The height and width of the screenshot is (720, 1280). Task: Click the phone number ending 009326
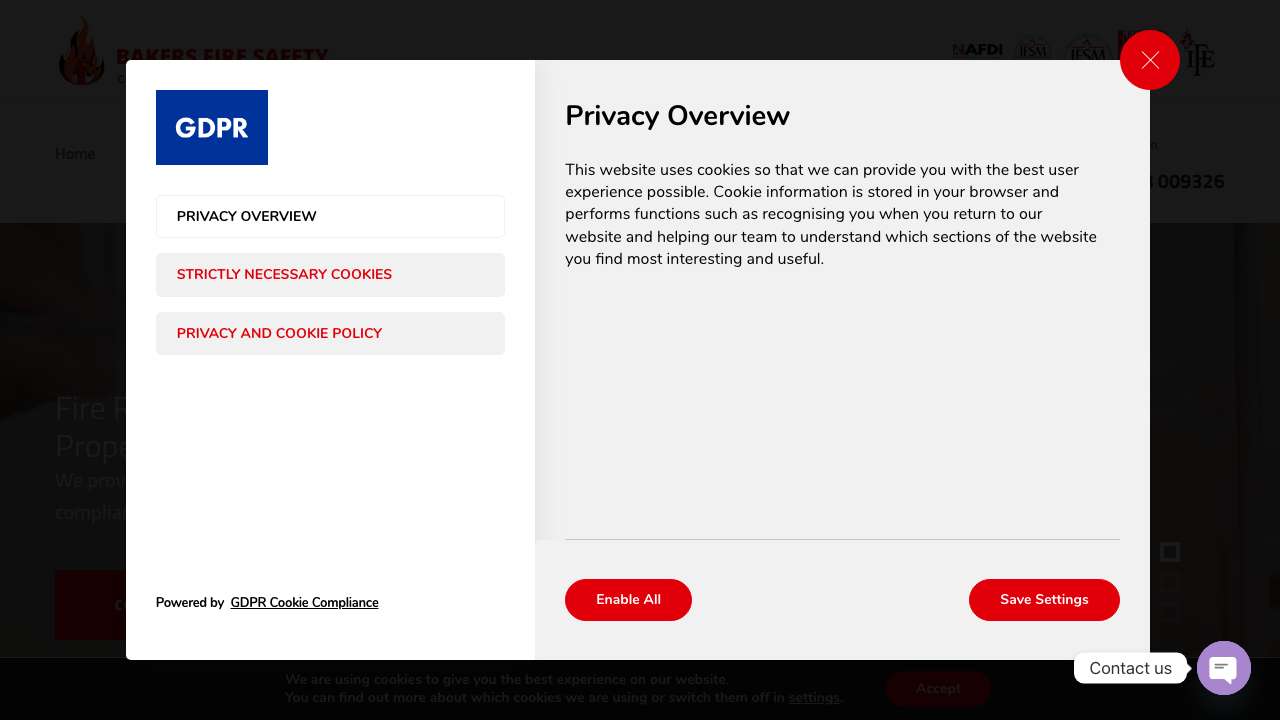[x=1190, y=182]
